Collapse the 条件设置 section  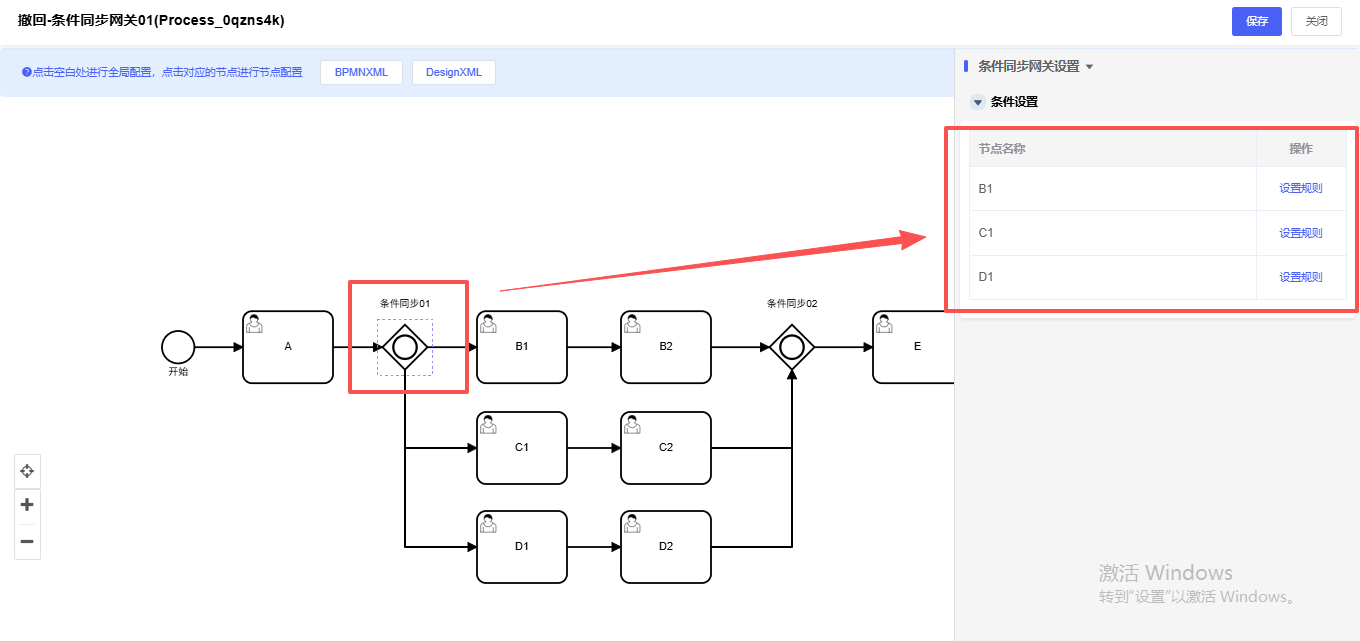pyautogui.click(x=978, y=102)
